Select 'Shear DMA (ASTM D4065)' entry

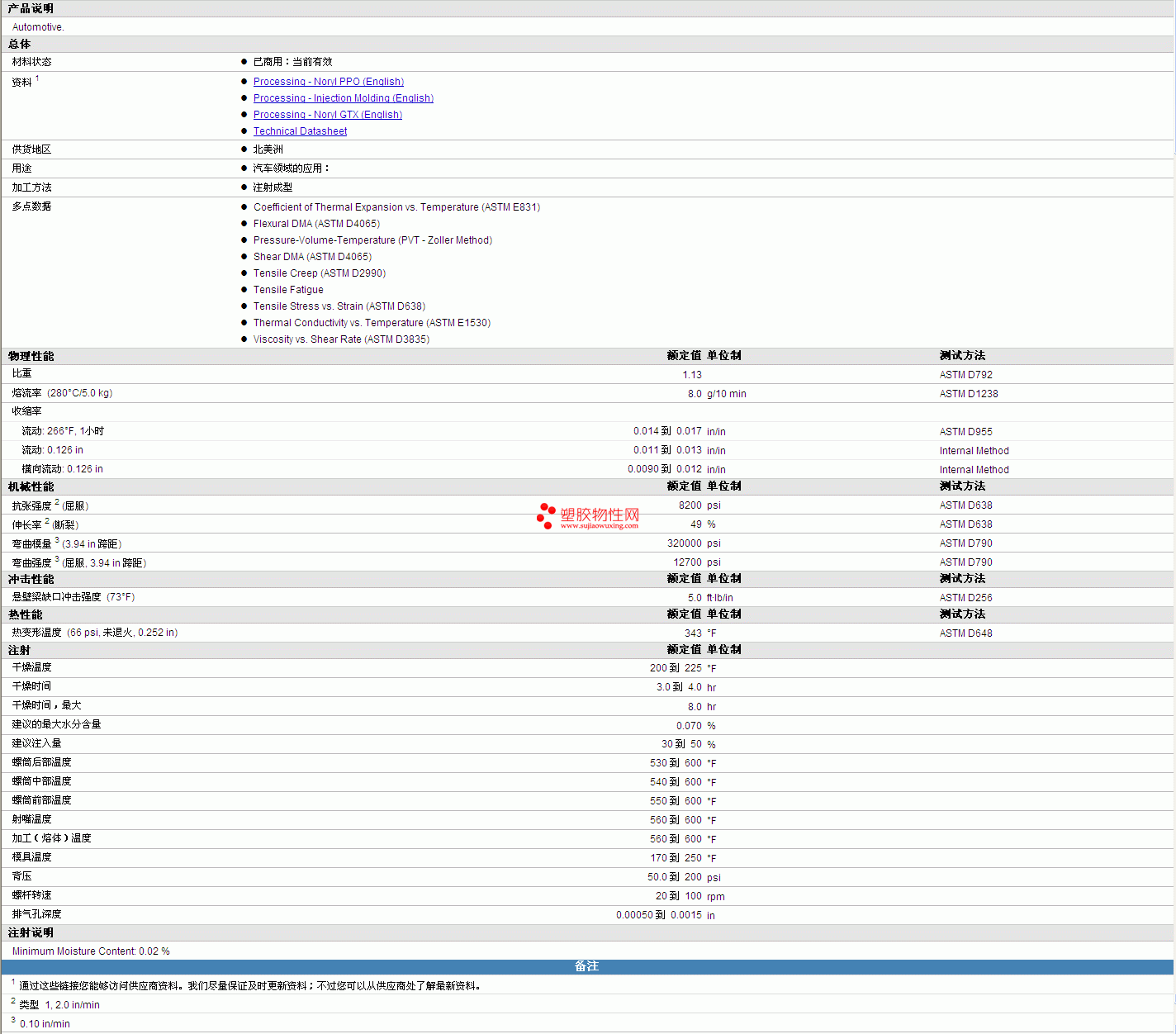(x=312, y=257)
